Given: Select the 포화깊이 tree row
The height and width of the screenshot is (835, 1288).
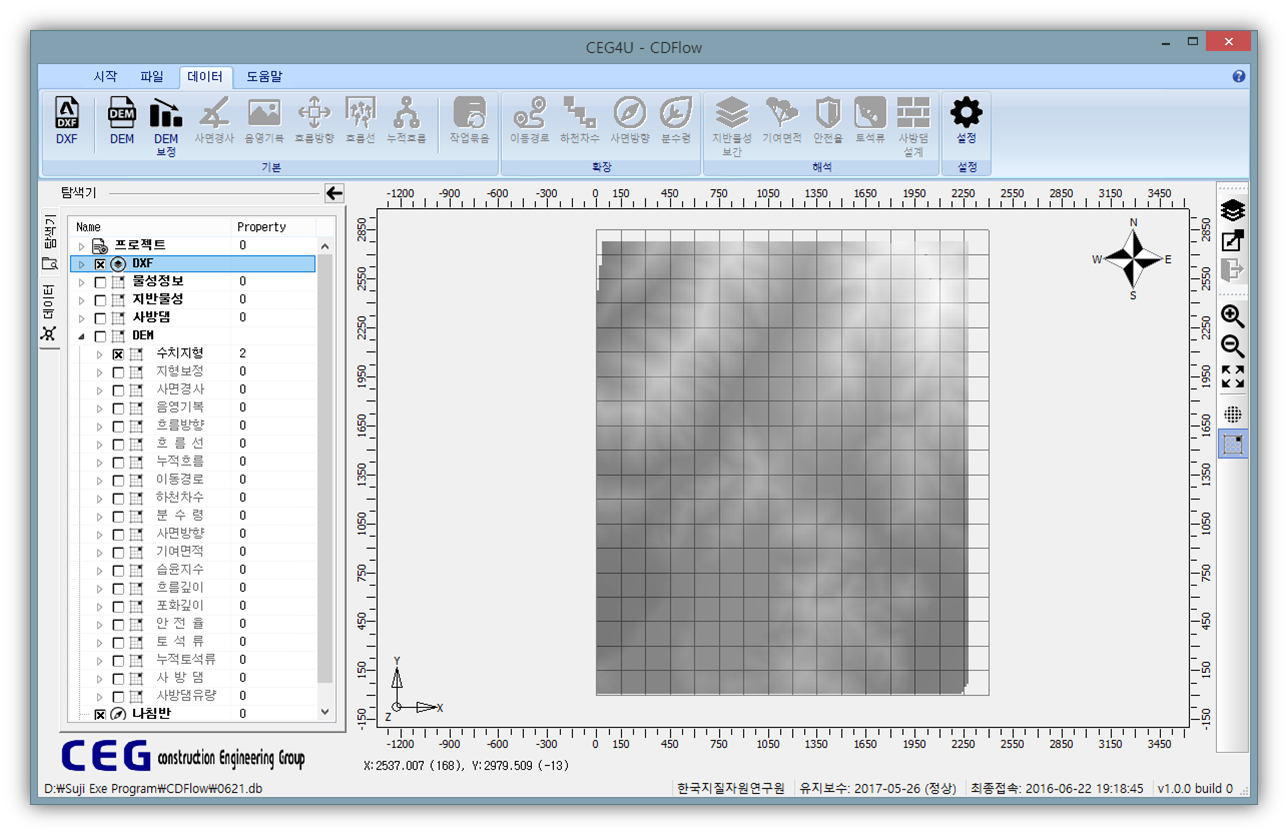Looking at the screenshot, I should (192, 606).
